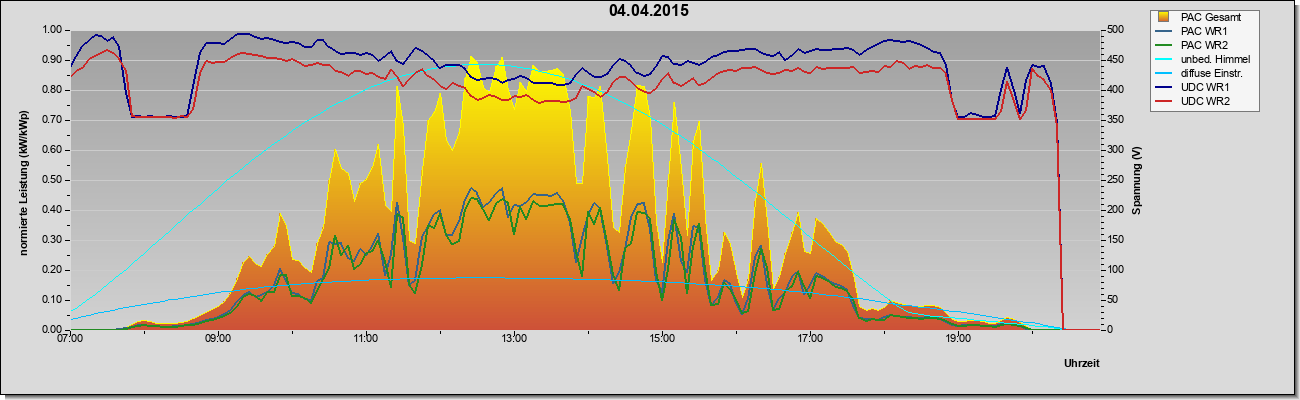Viewport: 1300px width, 400px height.
Task: Click the unbed. Himmel legend entry
Action: point(1208,59)
